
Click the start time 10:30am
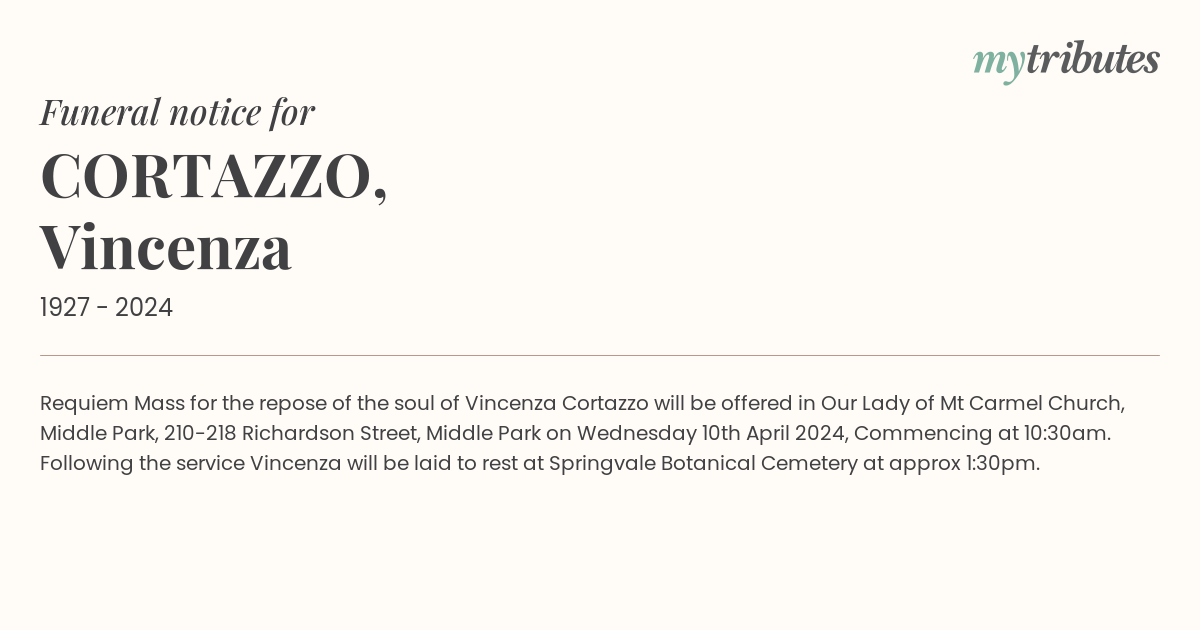1067,433
